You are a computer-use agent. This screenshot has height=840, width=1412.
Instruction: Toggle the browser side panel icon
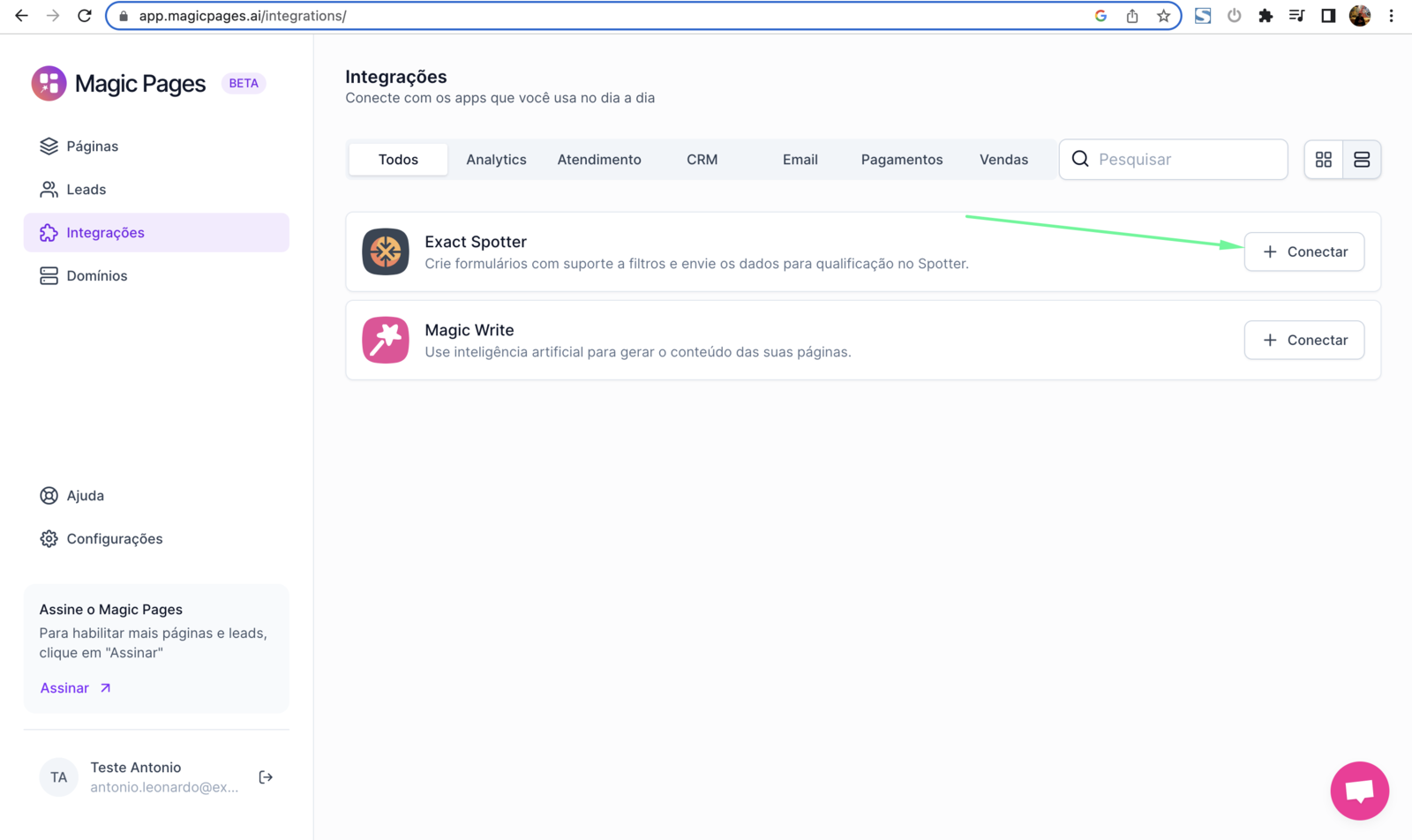[1328, 16]
